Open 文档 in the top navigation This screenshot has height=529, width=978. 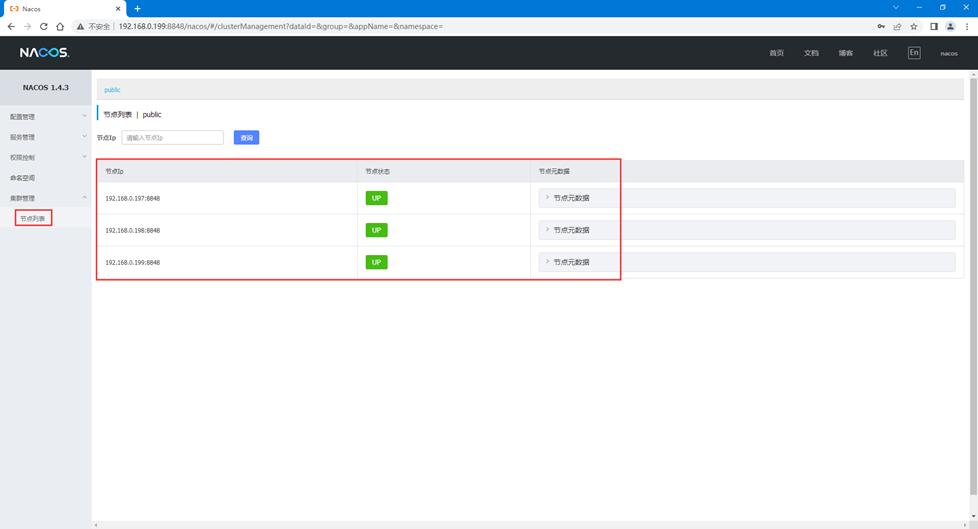[811, 53]
